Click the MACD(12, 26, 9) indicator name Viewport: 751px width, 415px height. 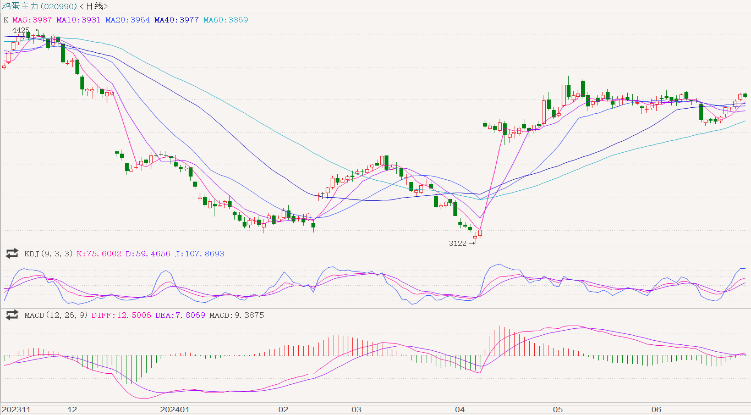(56, 315)
